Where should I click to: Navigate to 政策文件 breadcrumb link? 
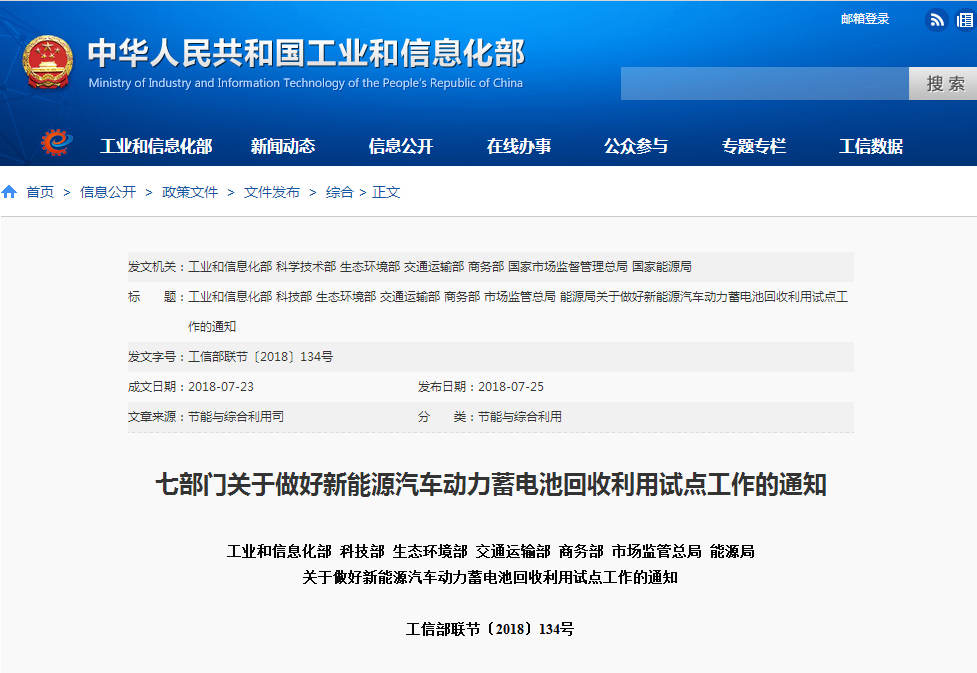(190, 192)
